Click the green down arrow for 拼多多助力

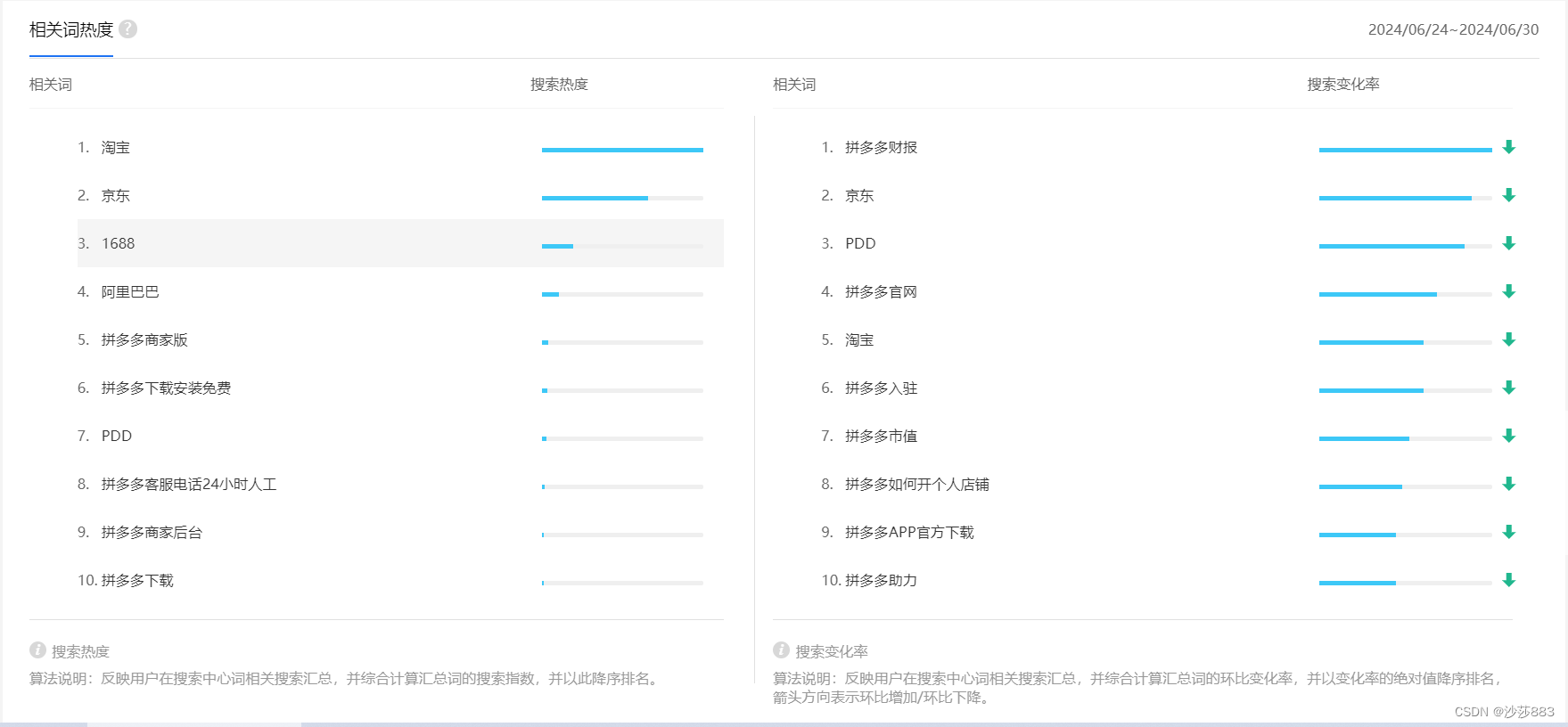tap(1509, 580)
